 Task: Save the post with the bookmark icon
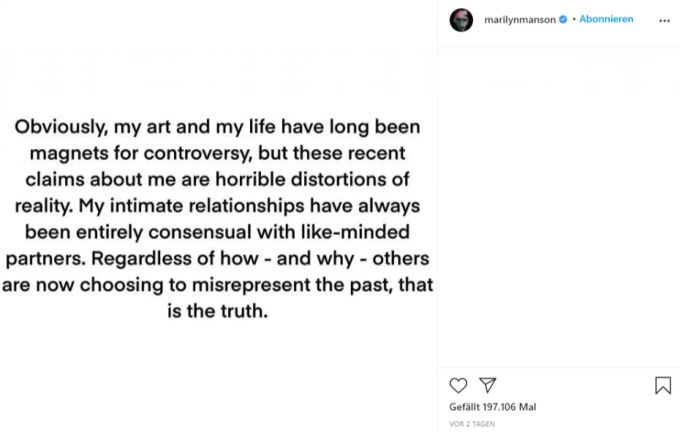663,385
